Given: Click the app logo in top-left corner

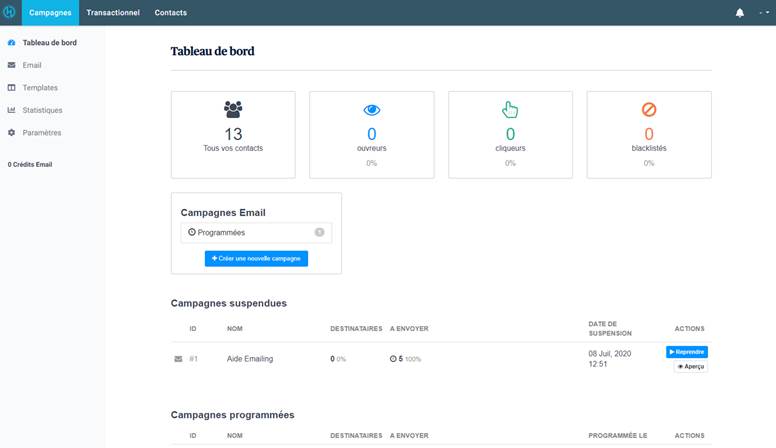Looking at the screenshot, I should click(10, 12).
